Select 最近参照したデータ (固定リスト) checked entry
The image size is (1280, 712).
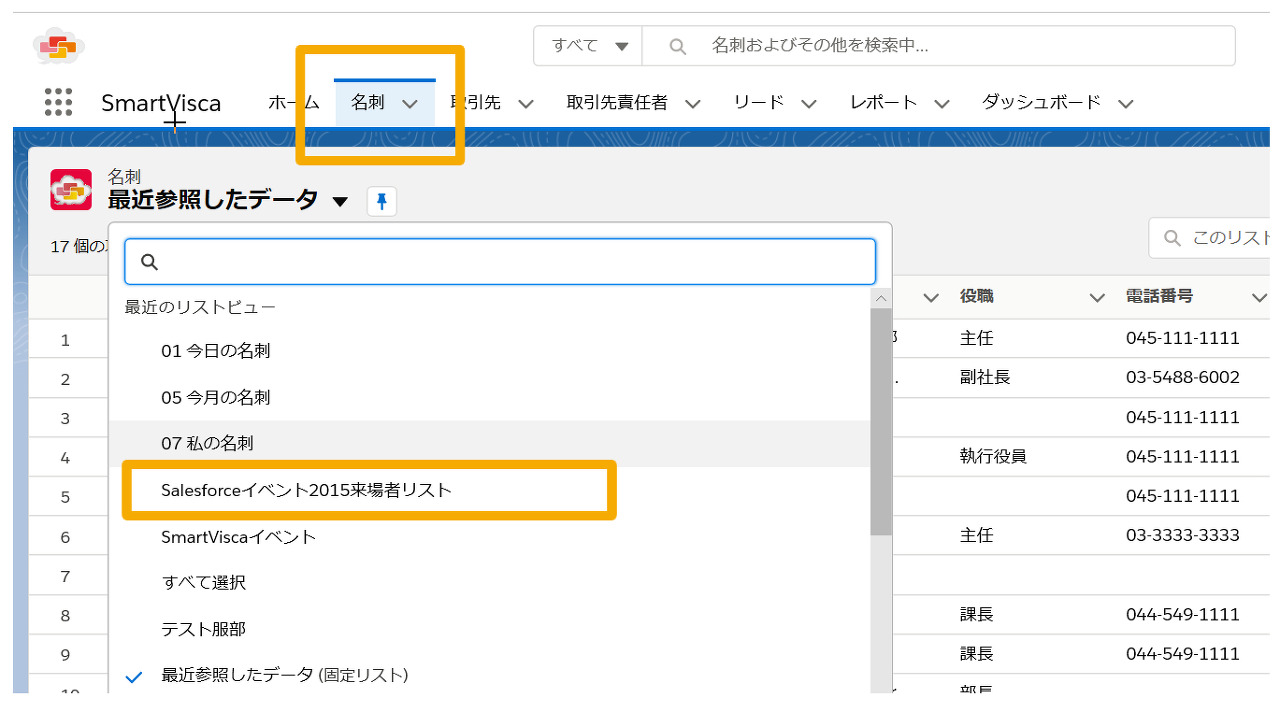(x=490, y=675)
